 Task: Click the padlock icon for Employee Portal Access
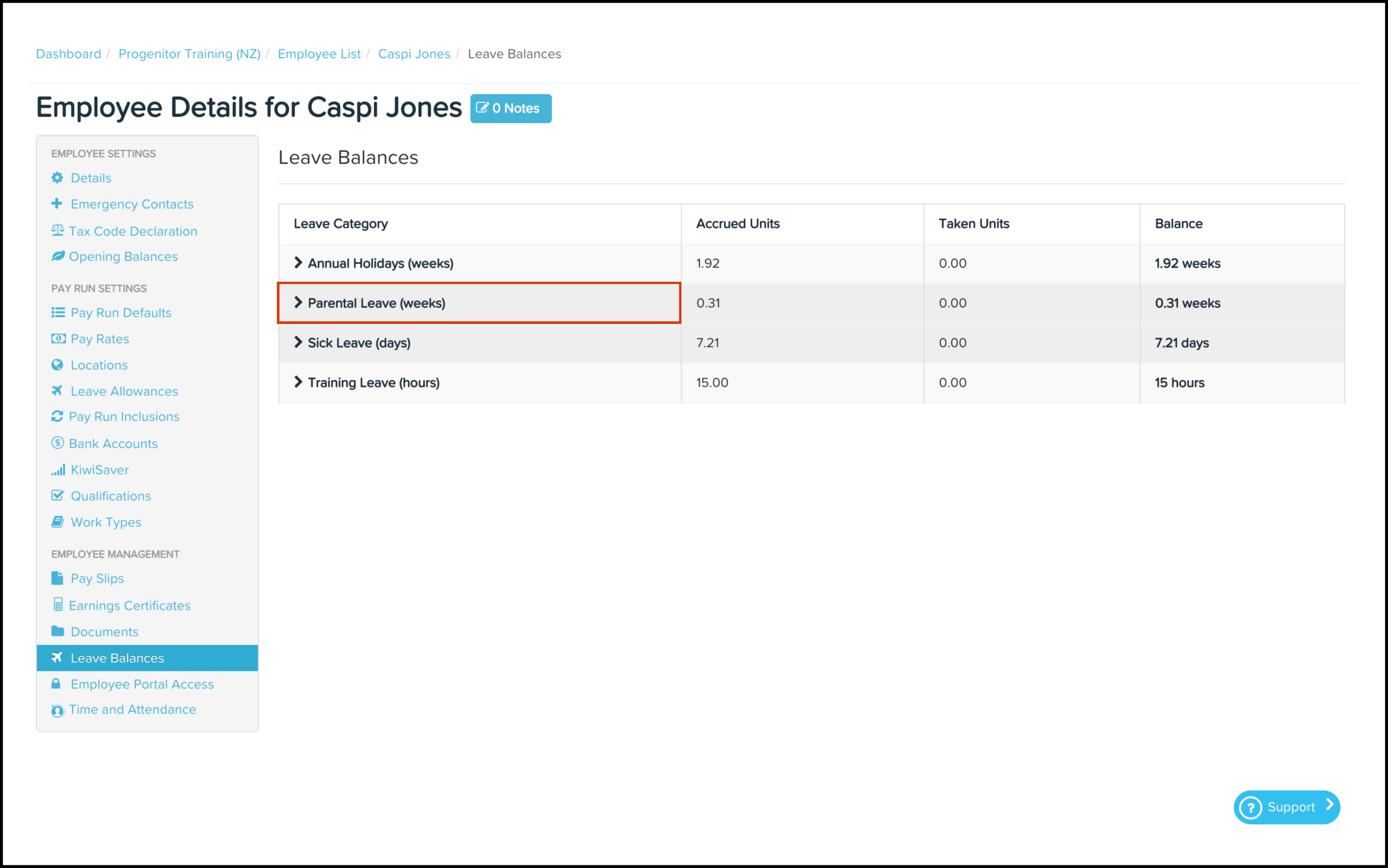tap(56, 684)
